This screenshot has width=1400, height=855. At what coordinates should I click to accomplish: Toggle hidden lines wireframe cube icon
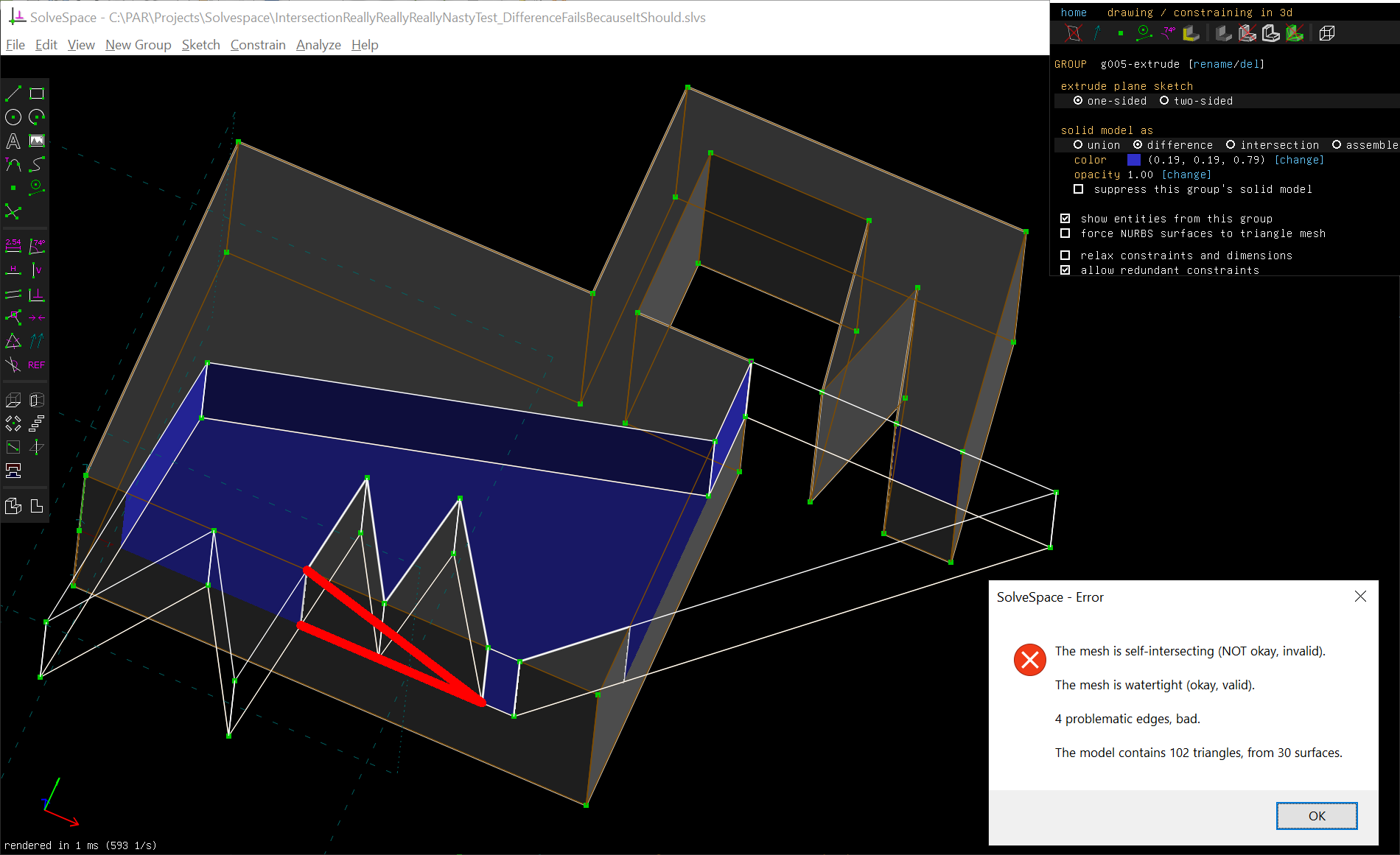click(x=1327, y=33)
